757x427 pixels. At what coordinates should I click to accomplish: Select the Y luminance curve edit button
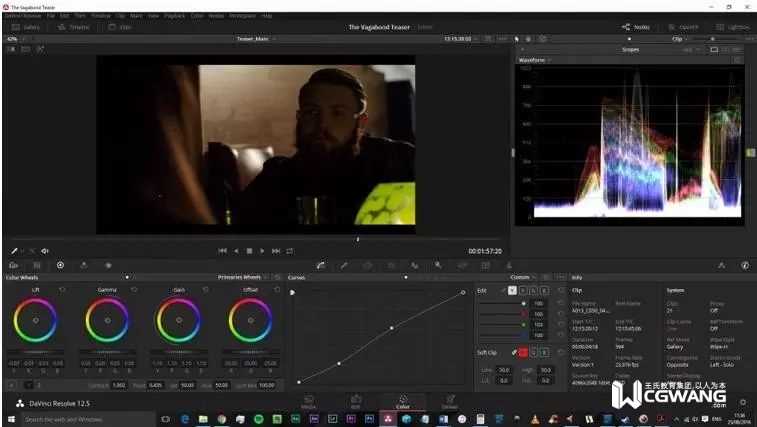(x=512, y=290)
